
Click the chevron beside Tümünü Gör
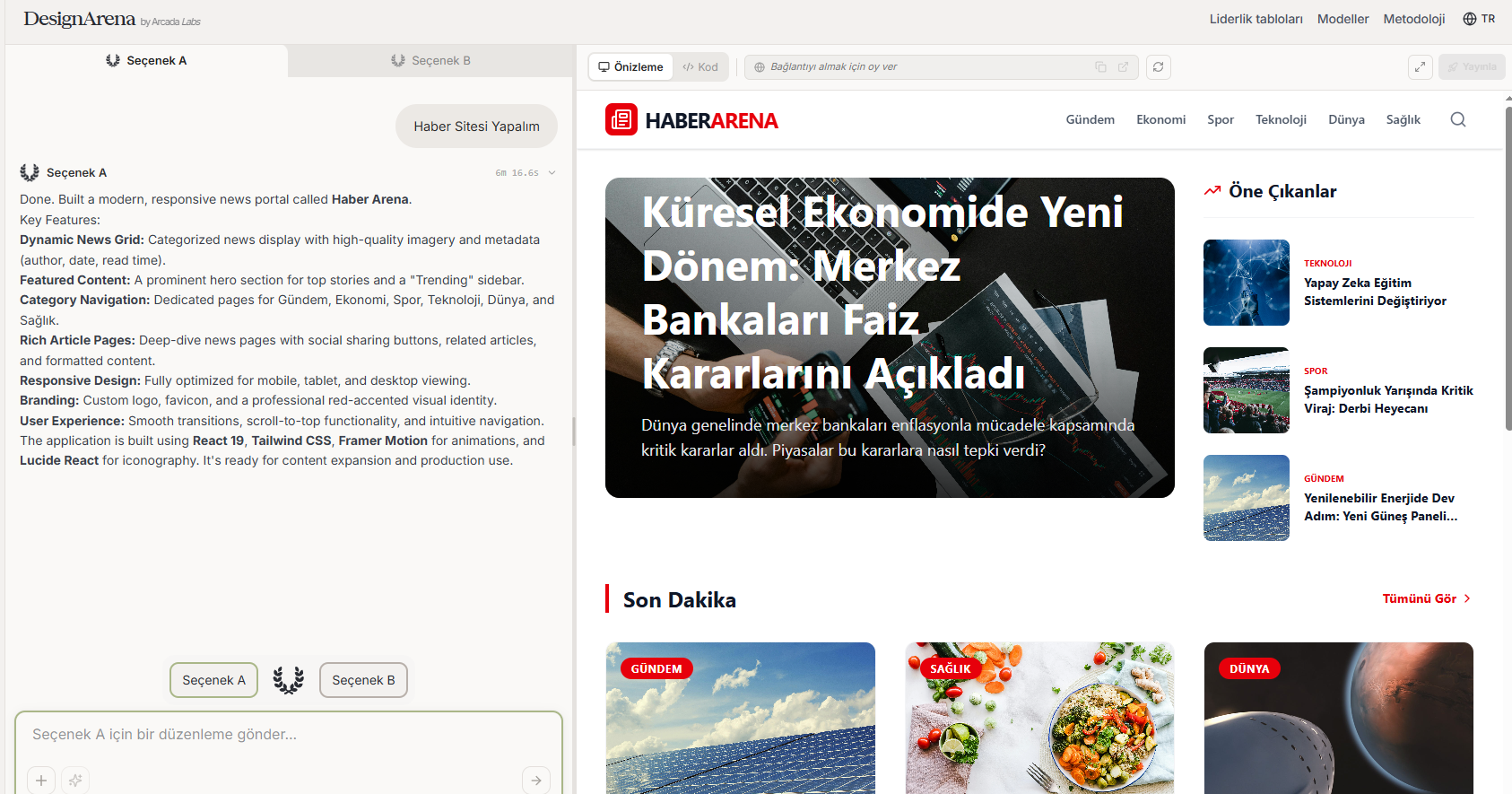point(1467,598)
